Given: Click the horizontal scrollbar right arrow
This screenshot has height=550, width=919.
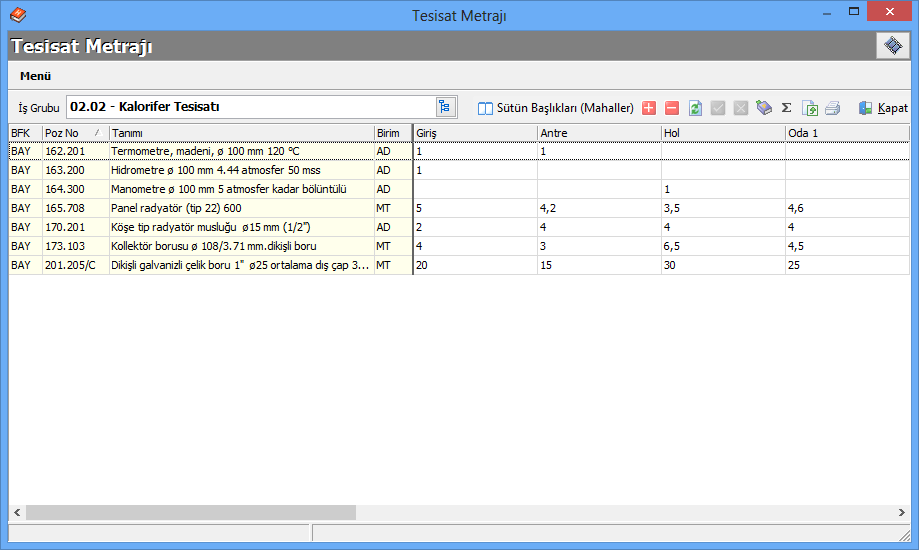Looking at the screenshot, I should point(902,512).
